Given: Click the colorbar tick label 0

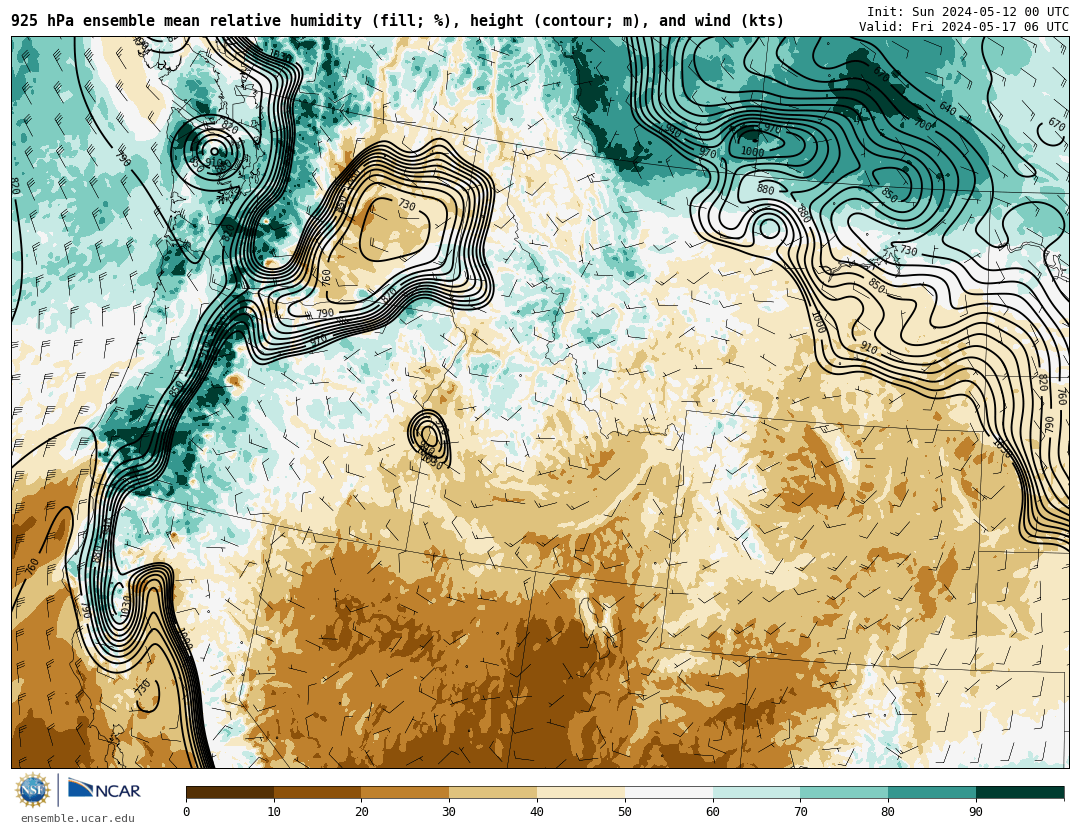Looking at the screenshot, I should coord(187,812).
